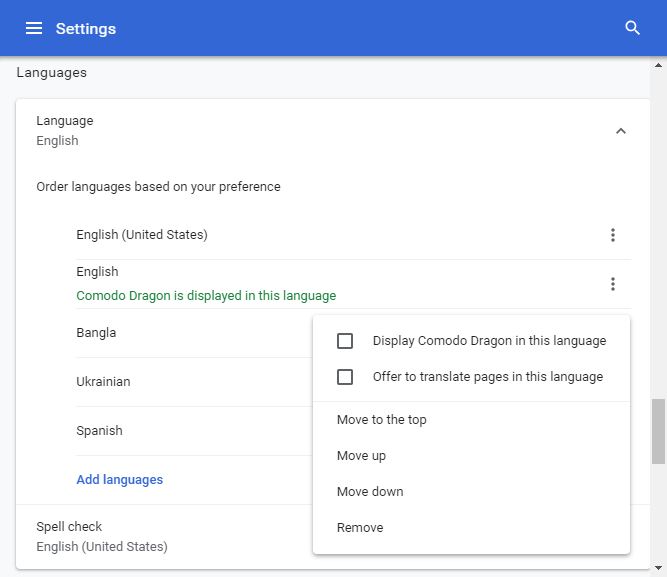The width and height of the screenshot is (667, 577).
Task: Click the Settings title text
Action: [x=86, y=29]
